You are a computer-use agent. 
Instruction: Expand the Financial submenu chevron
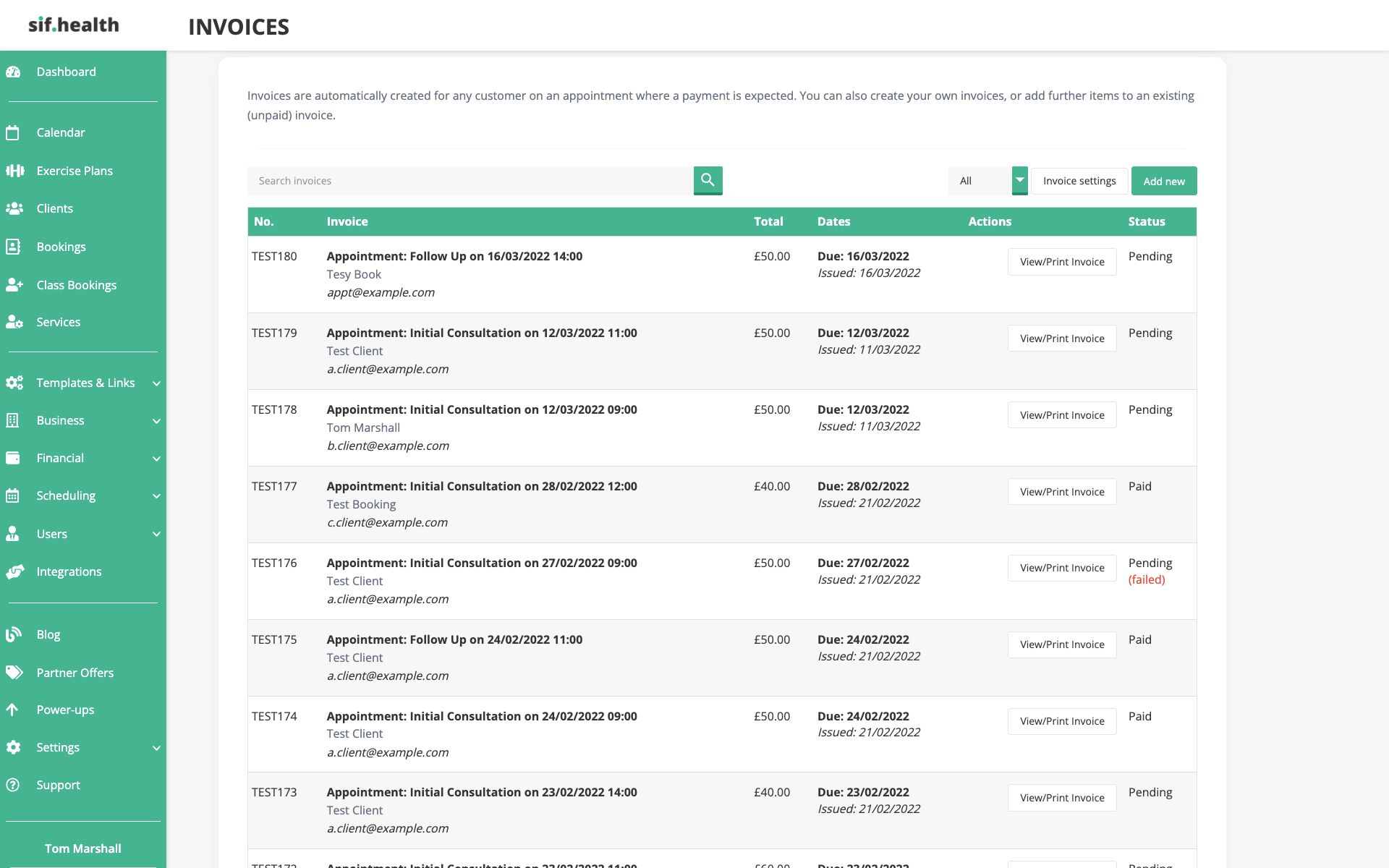[156, 459]
